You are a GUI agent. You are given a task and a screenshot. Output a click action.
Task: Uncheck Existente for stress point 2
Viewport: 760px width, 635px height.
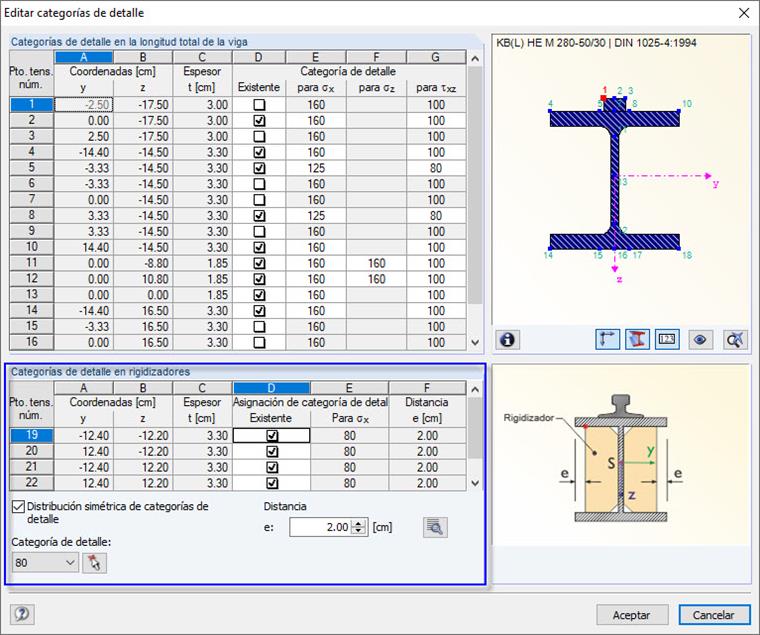(259, 121)
